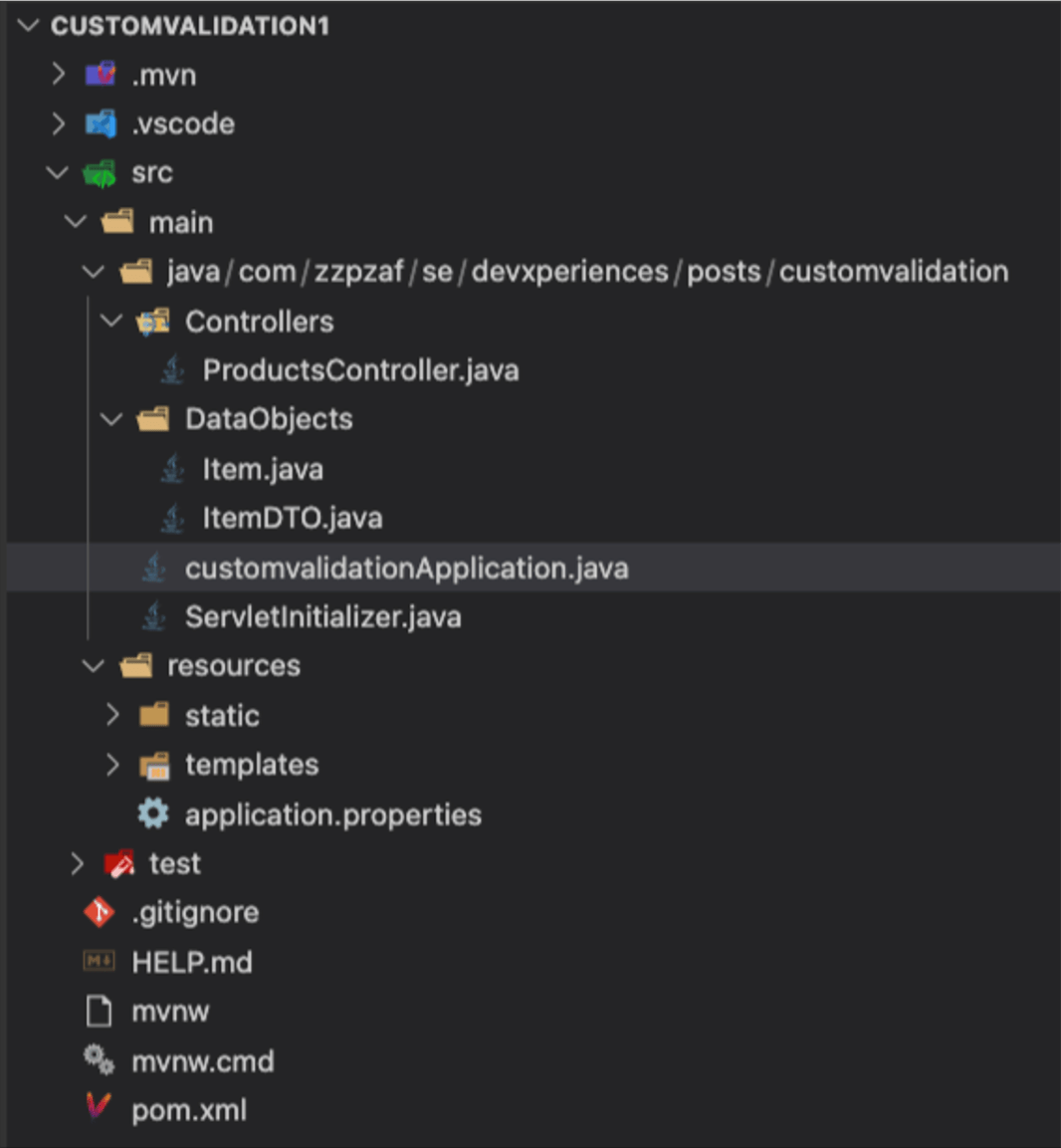
Task: Click the test folder icon
Action: 118,863
